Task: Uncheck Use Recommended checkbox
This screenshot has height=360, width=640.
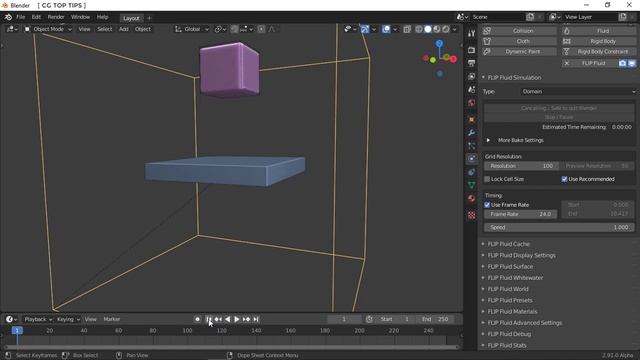Action: point(564,179)
